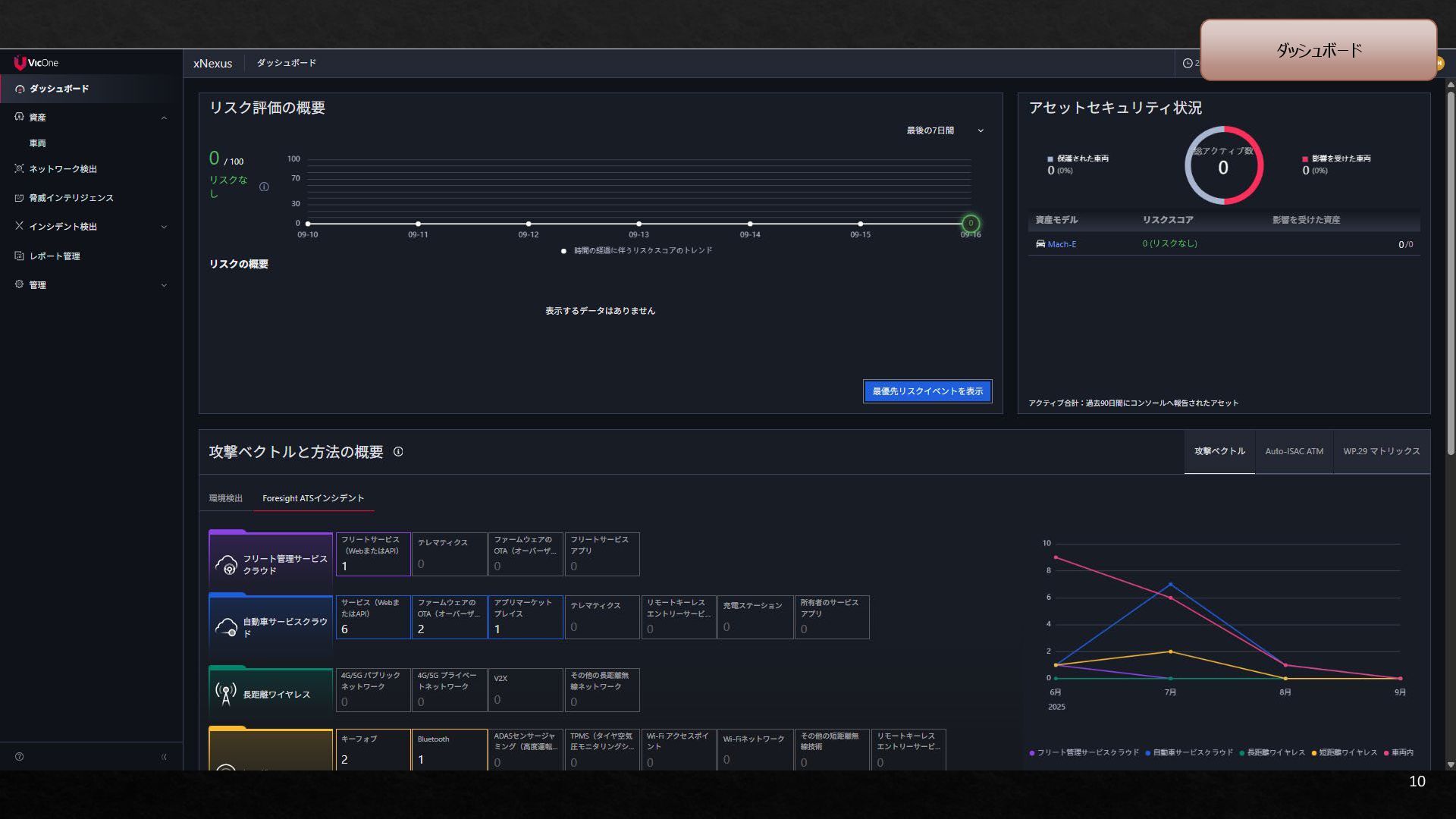
Task: Open the 最後の7日間 time range dropdown
Action: (944, 130)
